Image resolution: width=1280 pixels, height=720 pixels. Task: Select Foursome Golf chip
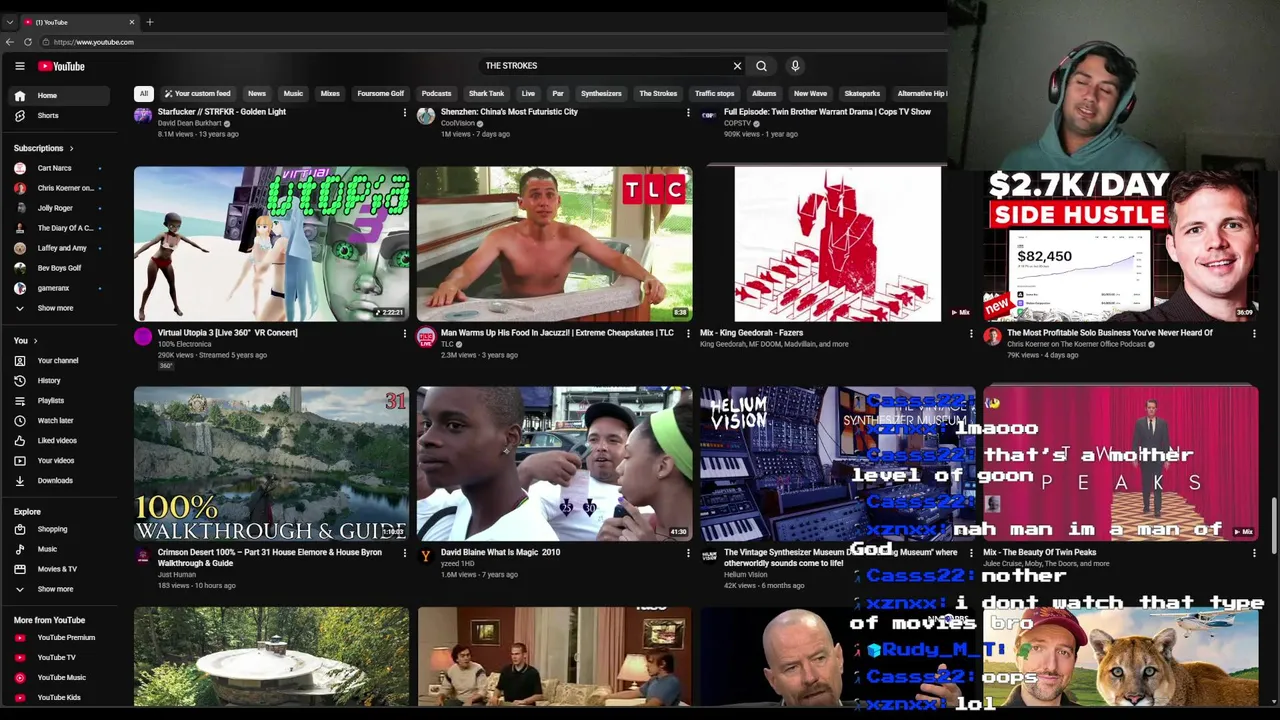click(x=381, y=94)
